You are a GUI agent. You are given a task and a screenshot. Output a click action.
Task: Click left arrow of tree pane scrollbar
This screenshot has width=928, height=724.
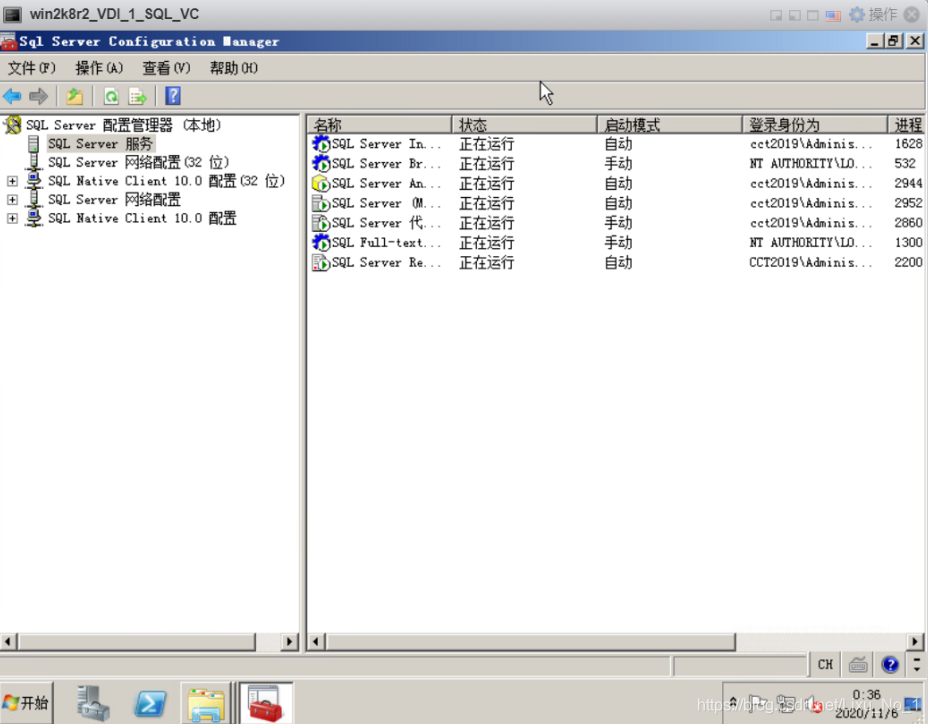coord(8,642)
